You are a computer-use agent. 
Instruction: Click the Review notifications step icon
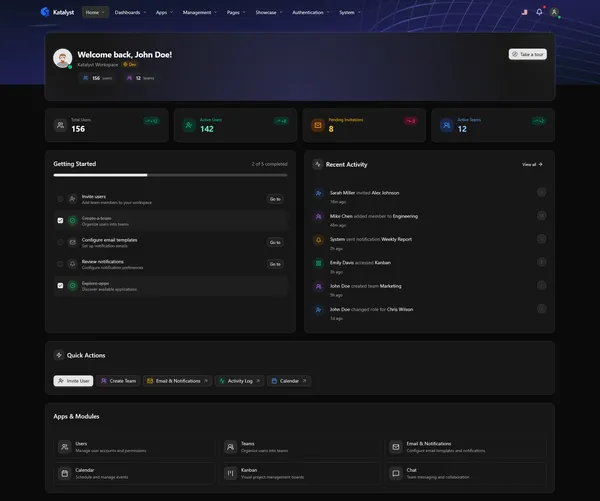pos(72,264)
